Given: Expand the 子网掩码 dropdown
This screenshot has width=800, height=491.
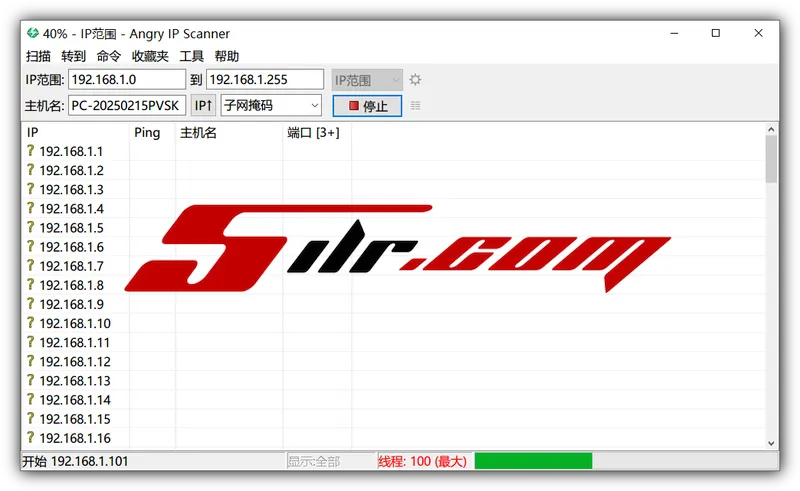Looking at the screenshot, I should tap(271, 106).
